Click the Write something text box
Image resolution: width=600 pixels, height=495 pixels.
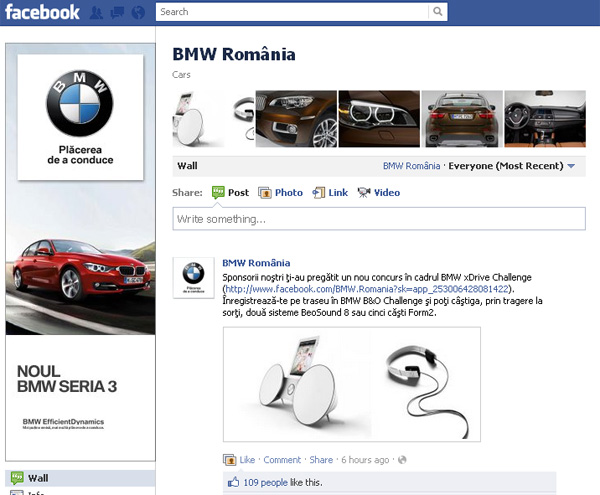click(x=378, y=219)
